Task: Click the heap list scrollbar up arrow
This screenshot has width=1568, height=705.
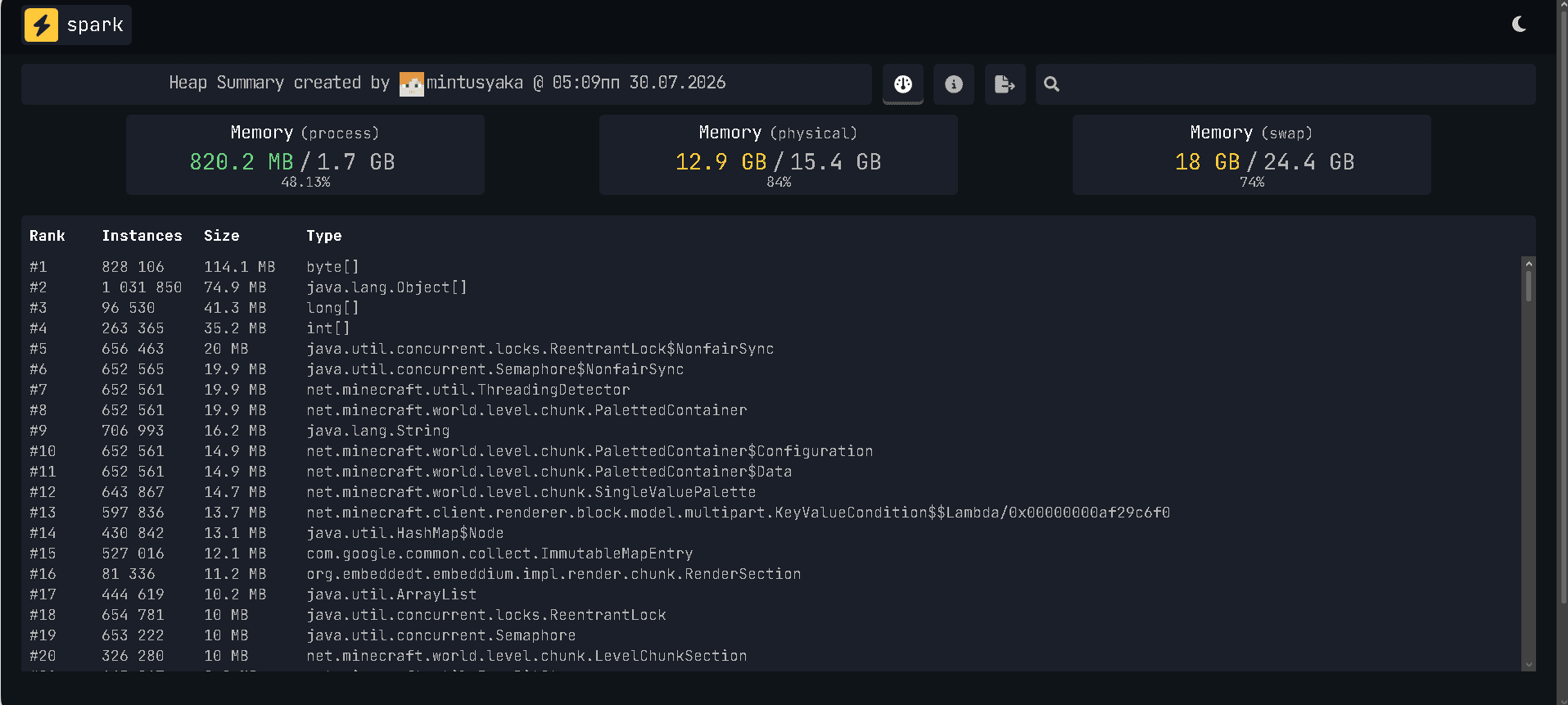Action: point(1528,264)
